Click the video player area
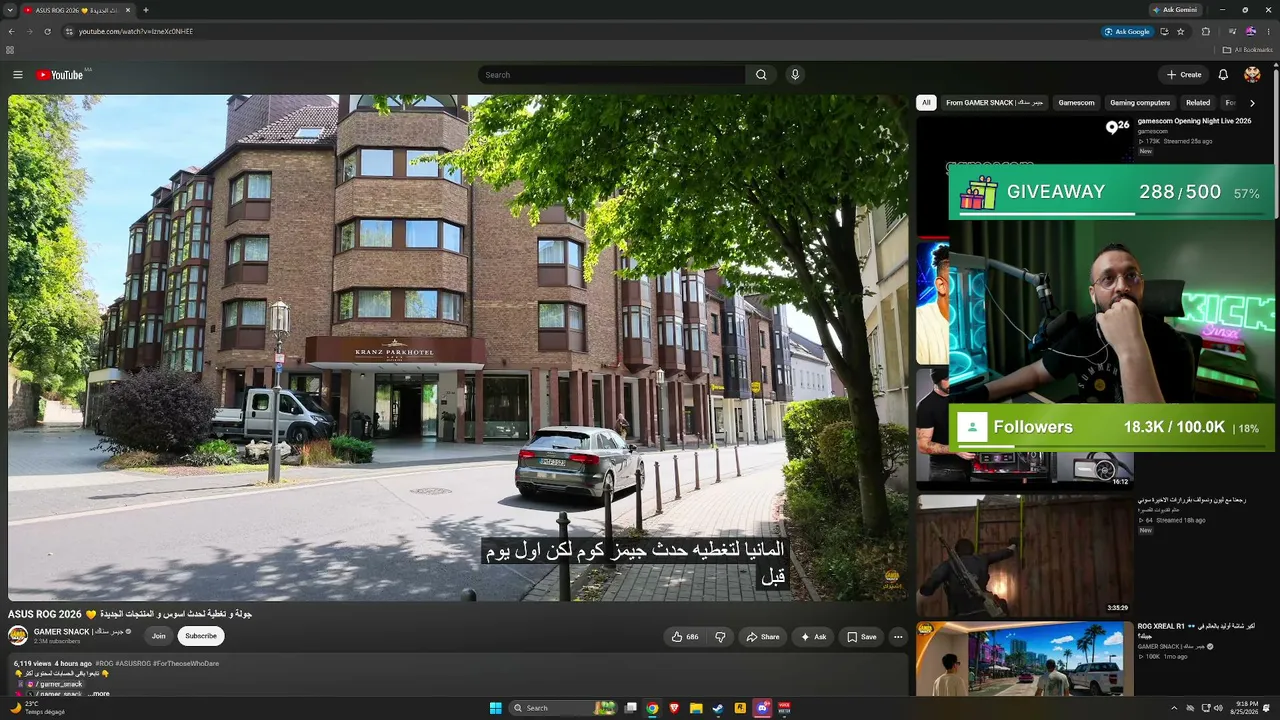The height and width of the screenshot is (720, 1280). 459,348
